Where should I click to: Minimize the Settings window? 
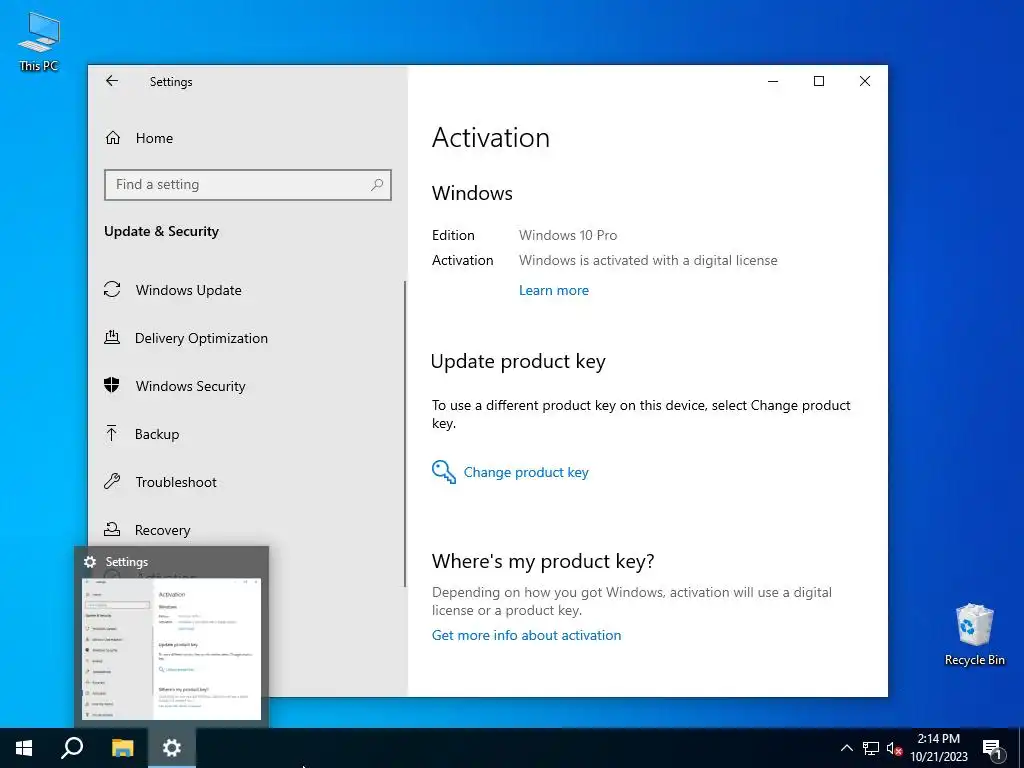click(773, 81)
